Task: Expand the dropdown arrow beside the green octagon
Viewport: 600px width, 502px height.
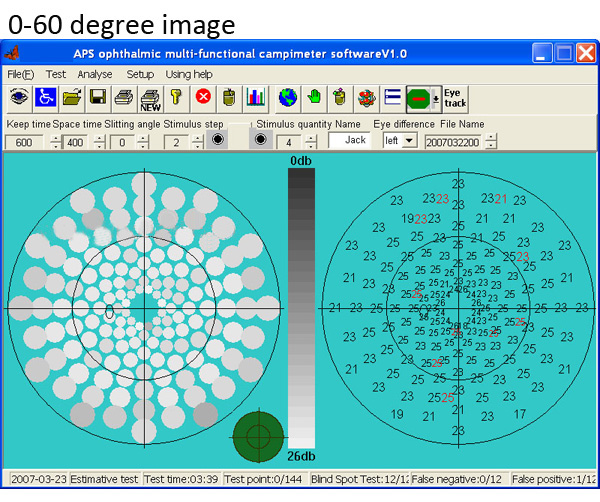Action: (436, 99)
